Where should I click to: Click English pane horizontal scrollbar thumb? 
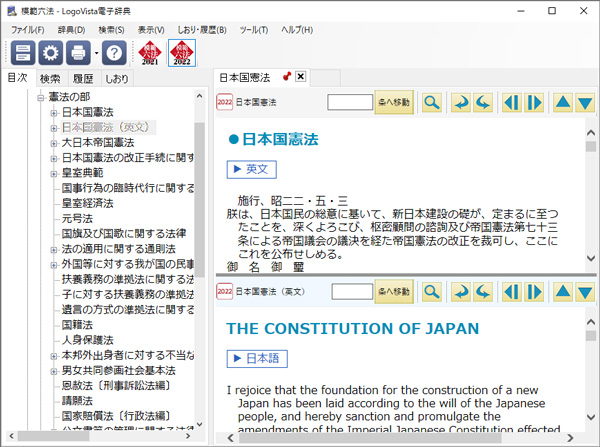coord(370,438)
